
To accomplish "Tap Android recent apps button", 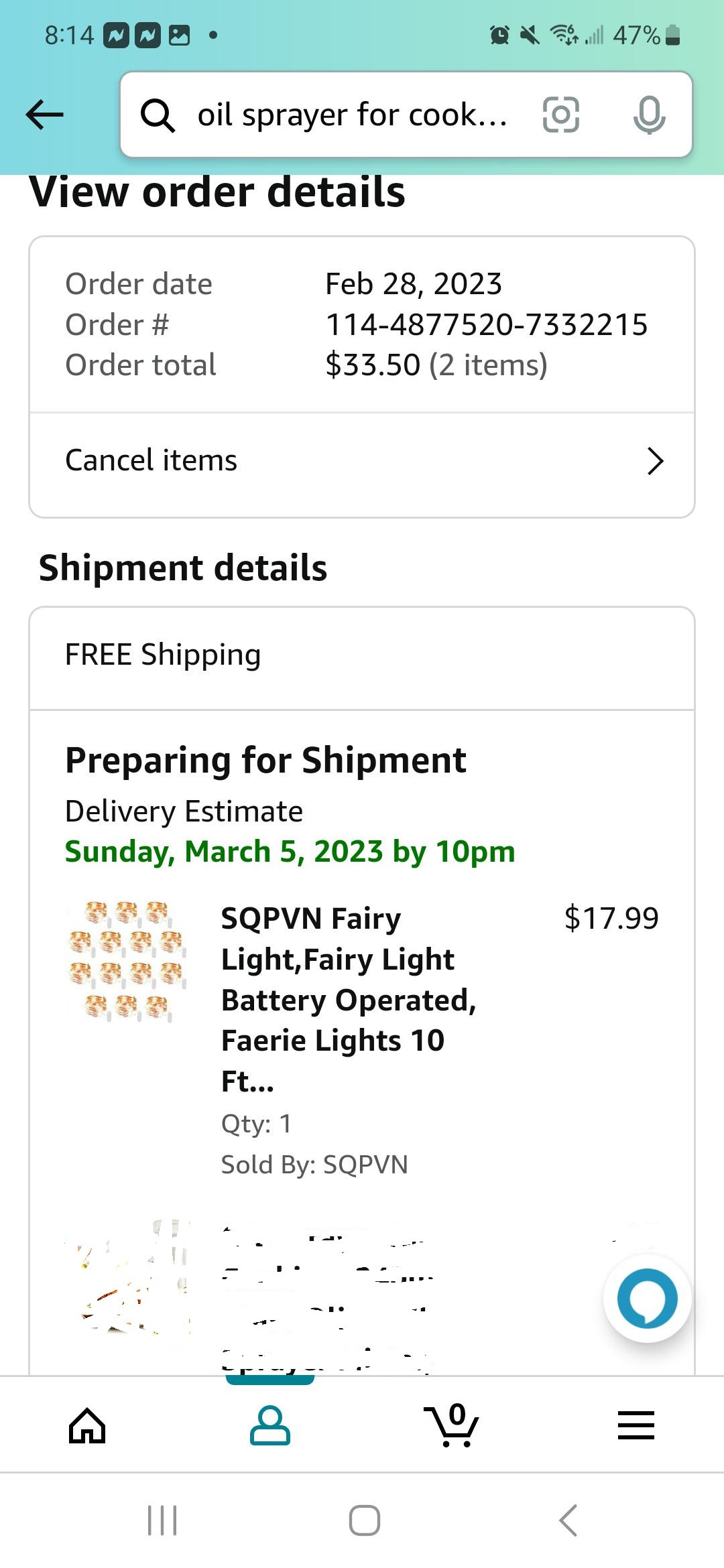I will pos(162,1520).
